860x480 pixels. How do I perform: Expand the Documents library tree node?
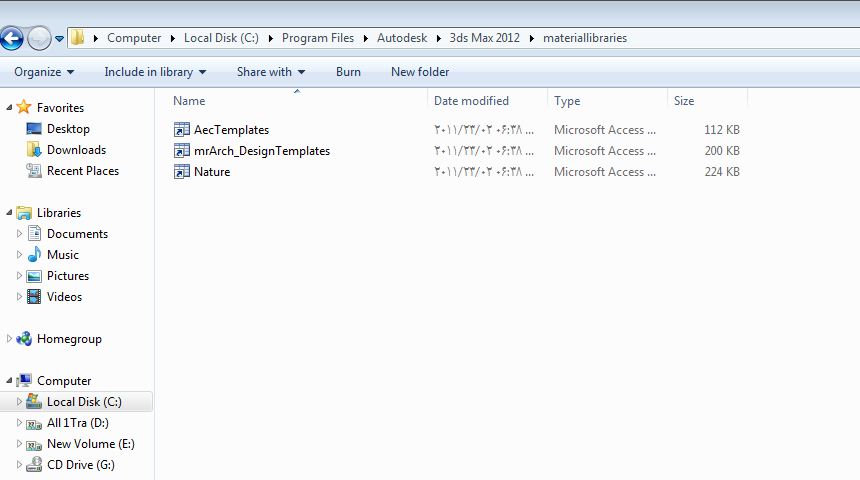[x=21, y=234]
